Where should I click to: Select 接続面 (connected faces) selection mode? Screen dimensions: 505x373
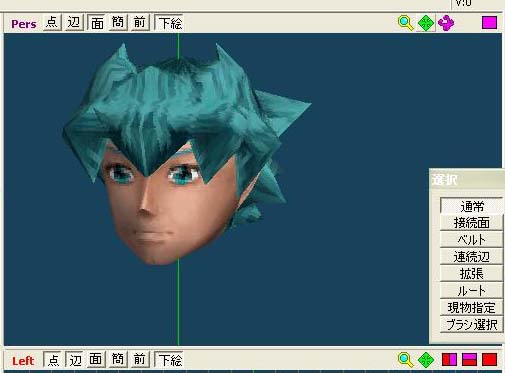pyautogui.click(x=471, y=223)
